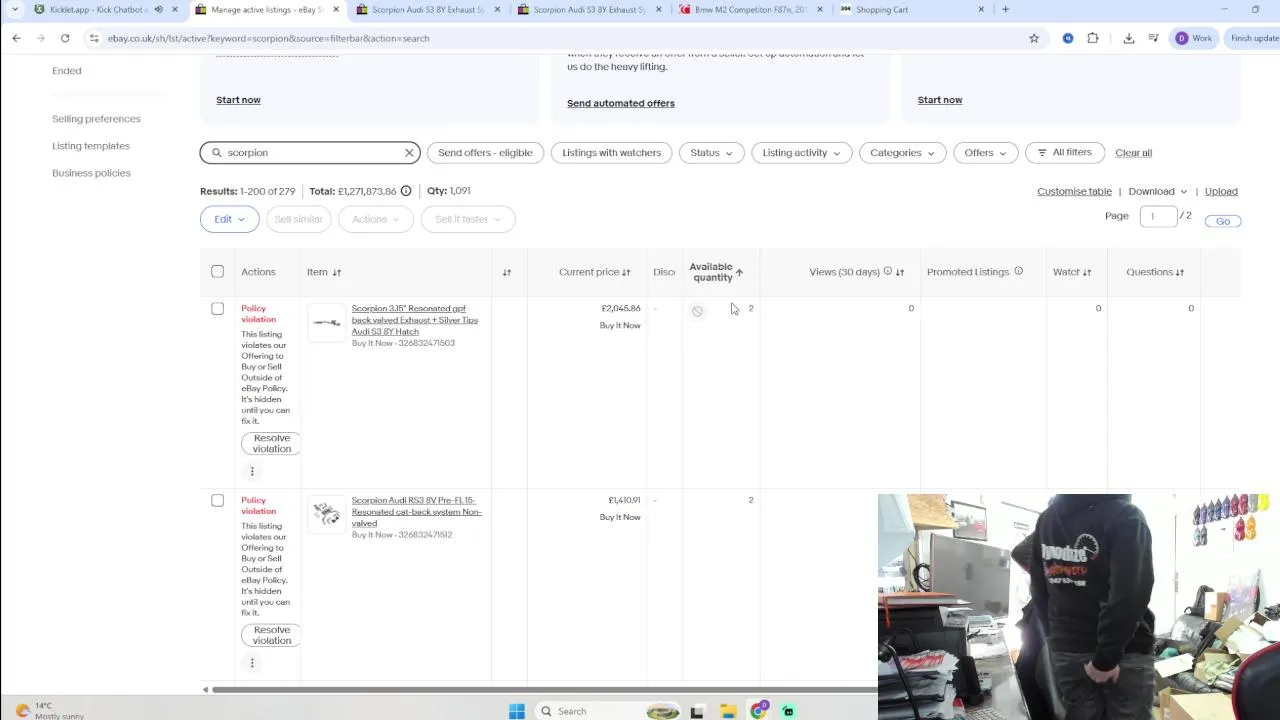1280x720 pixels.
Task: Open the Categories filter dropdown
Action: coord(902,153)
